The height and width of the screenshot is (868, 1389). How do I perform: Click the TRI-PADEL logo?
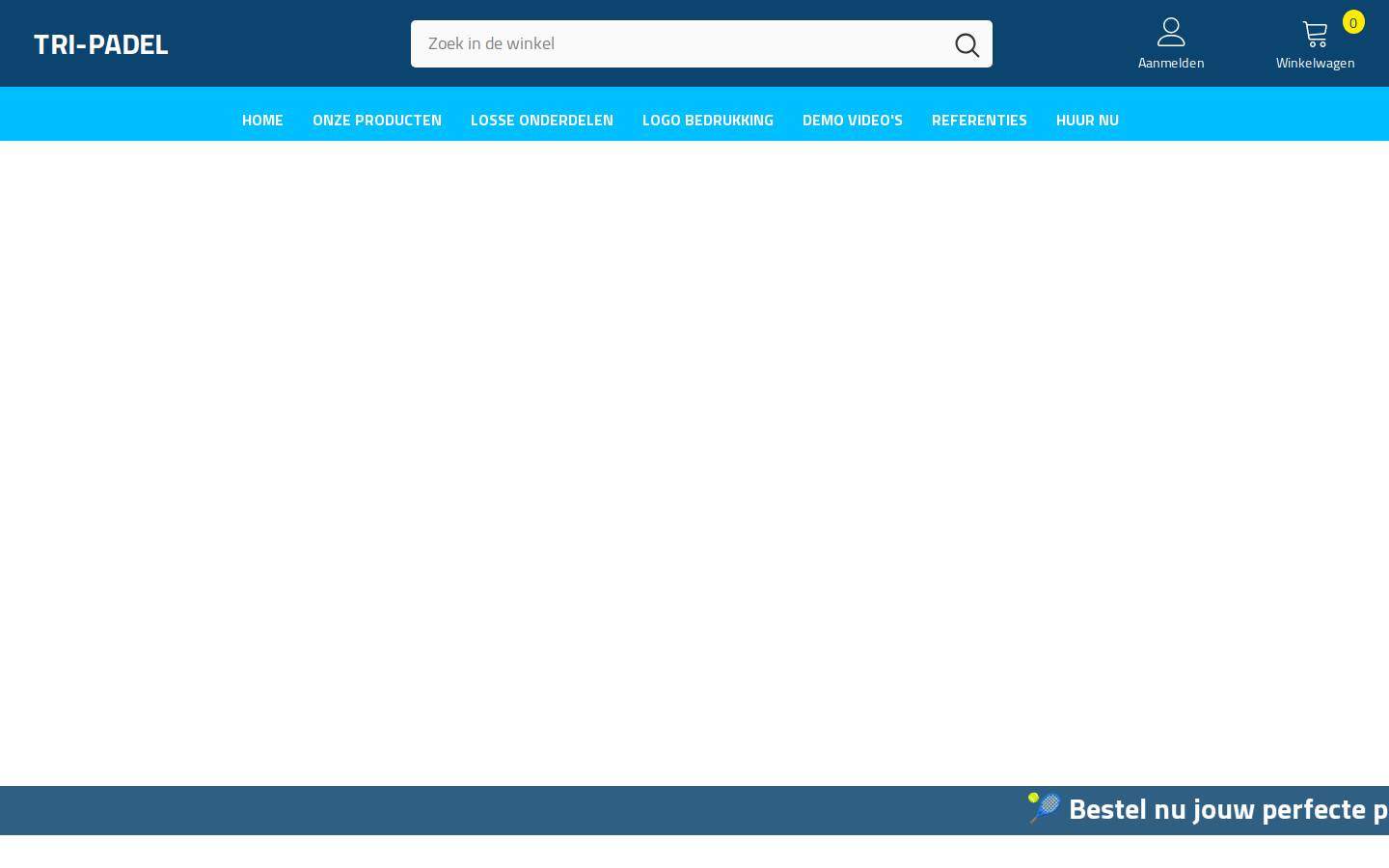(101, 43)
